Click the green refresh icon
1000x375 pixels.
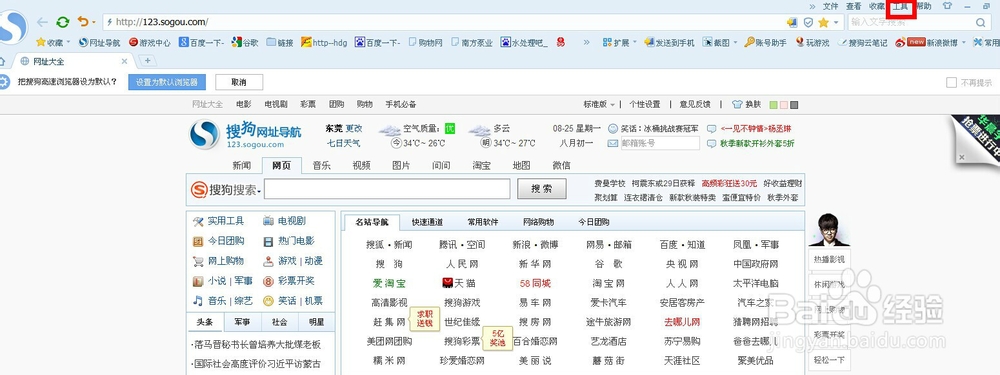coord(62,22)
